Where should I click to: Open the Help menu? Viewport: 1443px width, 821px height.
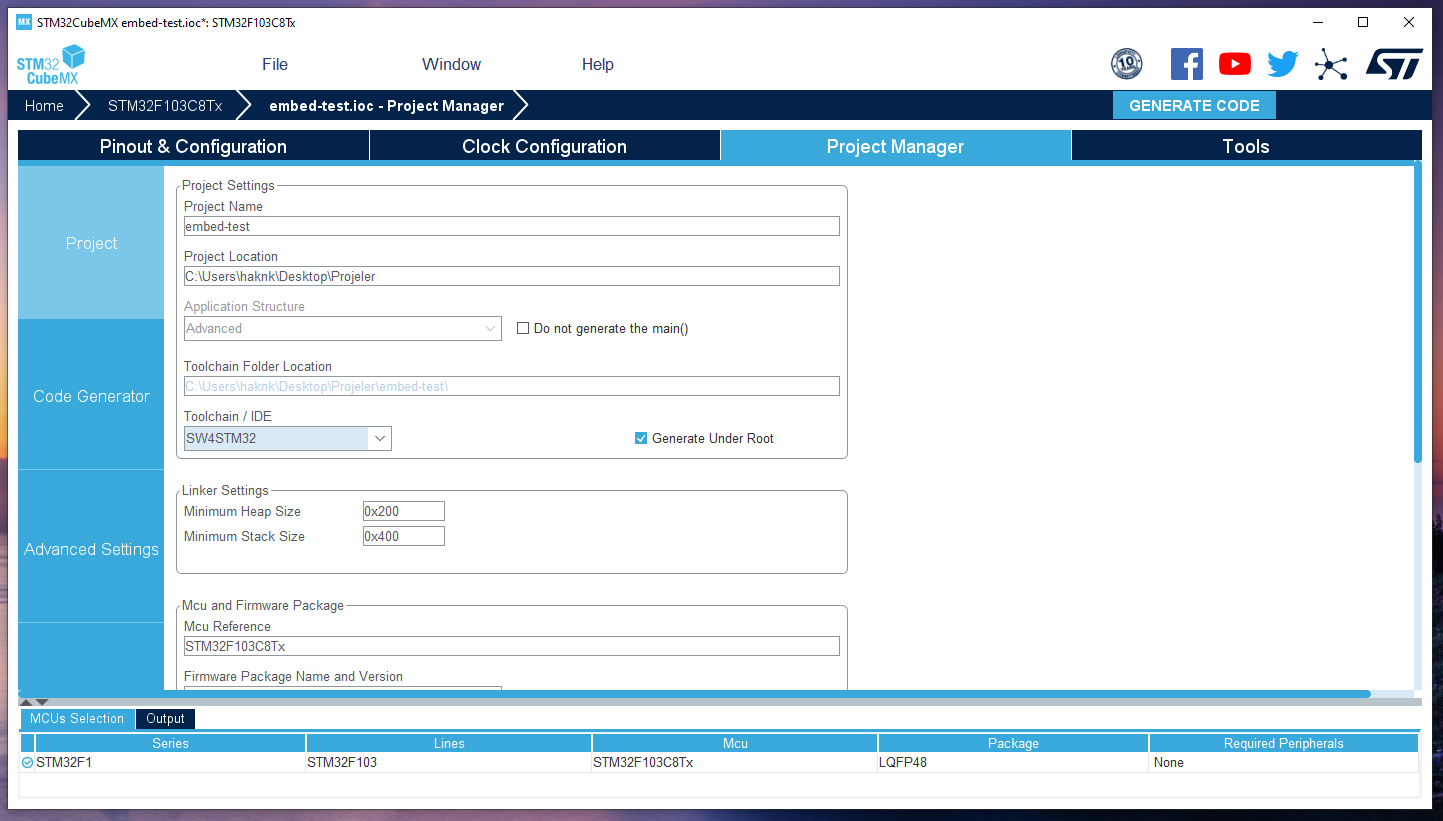[x=597, y=64]
